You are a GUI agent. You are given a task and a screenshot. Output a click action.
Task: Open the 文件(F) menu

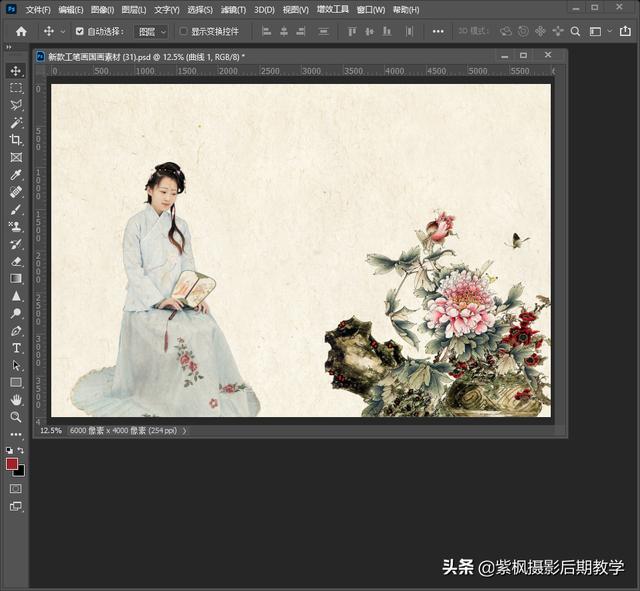pos(38,10)
